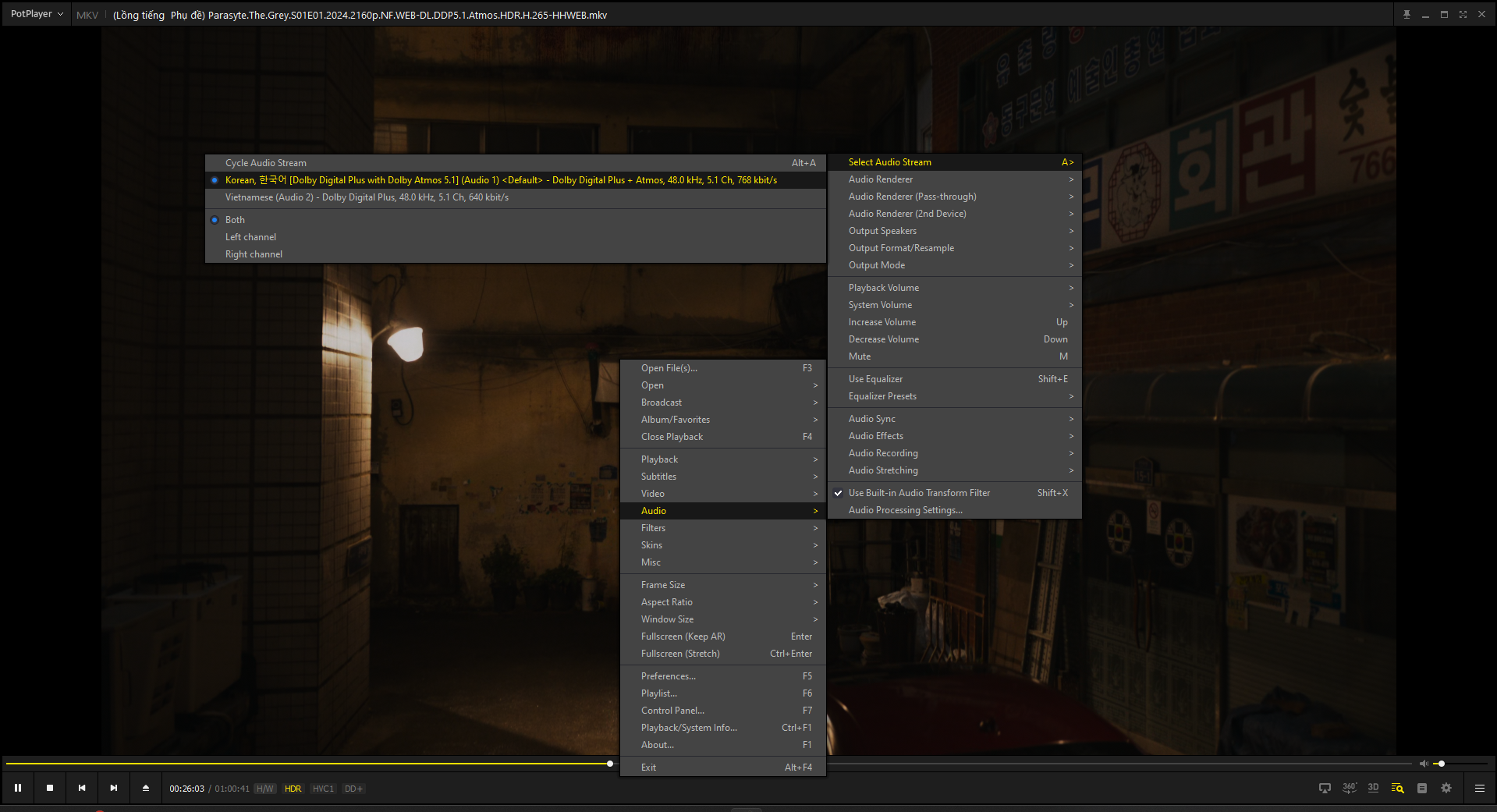Click Close Playback
The height and width of the screenshot is (812, 1497).
coord(723,437)
